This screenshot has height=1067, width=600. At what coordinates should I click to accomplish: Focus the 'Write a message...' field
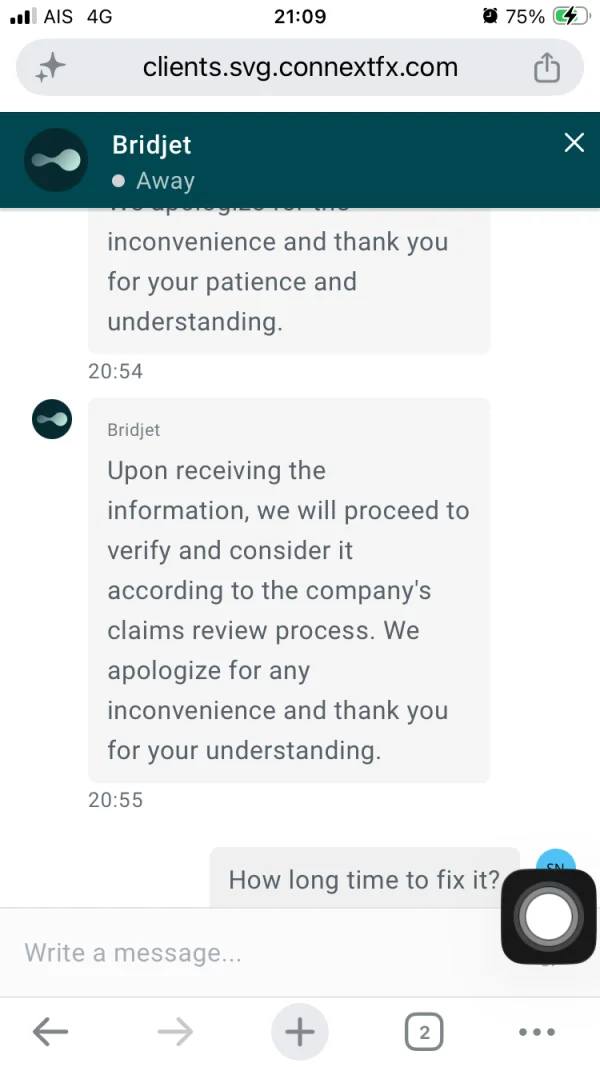pyautogui.click(x=259, y=953)
